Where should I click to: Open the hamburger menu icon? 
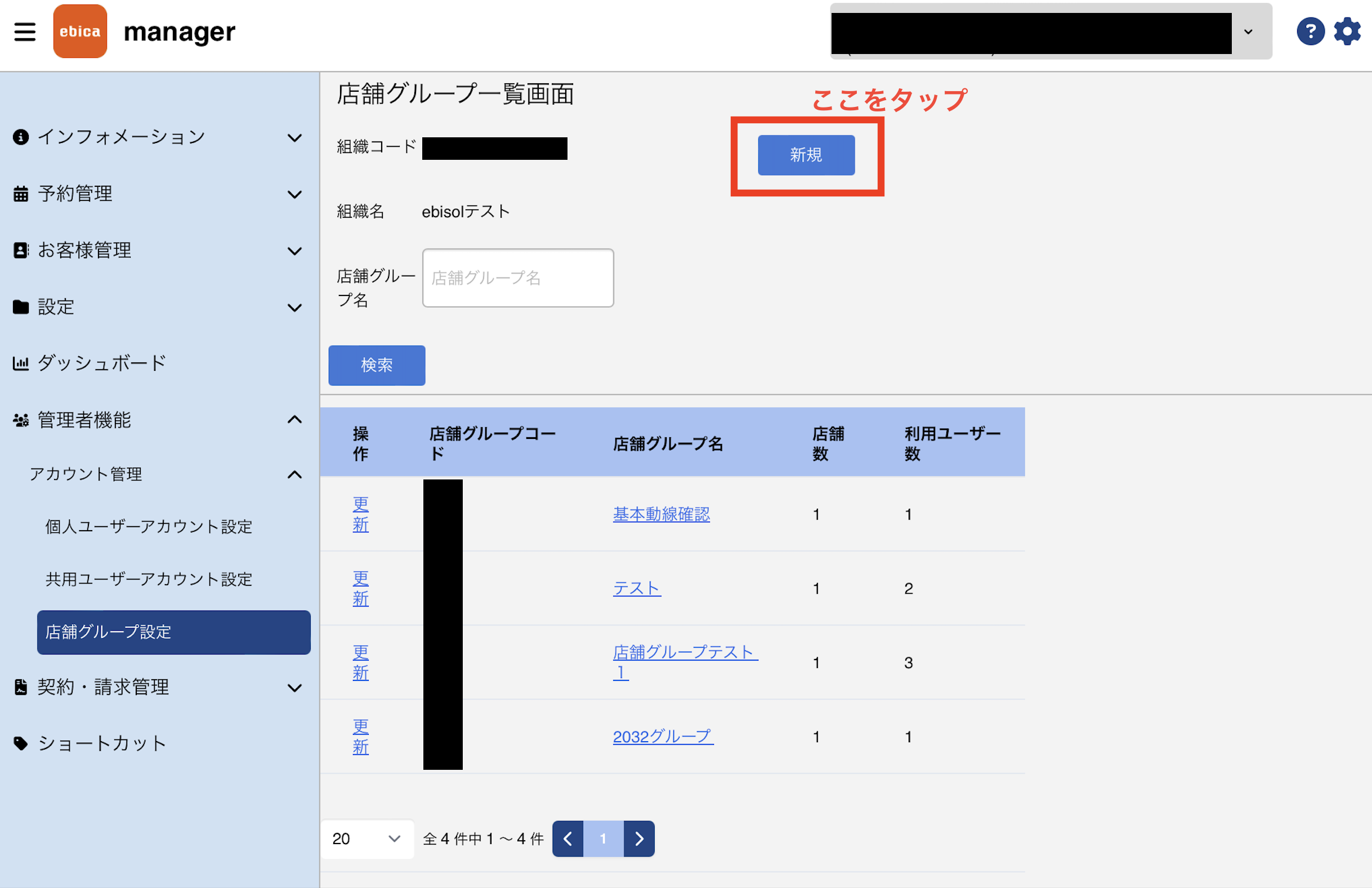[25, 32]
